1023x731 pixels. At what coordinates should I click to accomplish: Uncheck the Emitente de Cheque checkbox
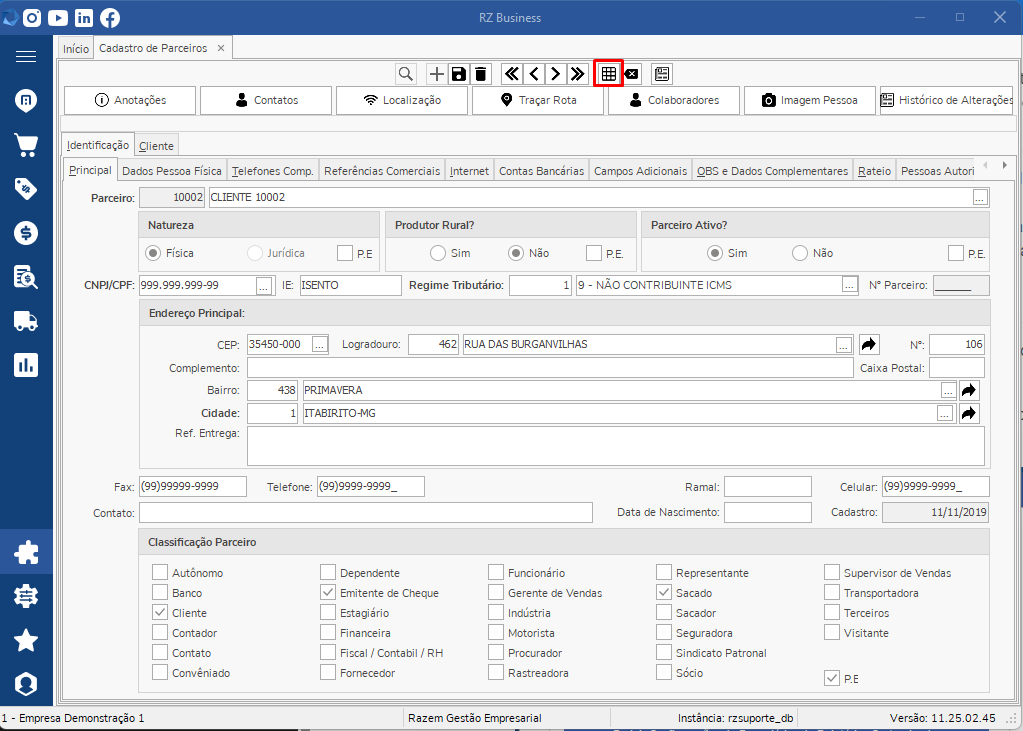(x=328, y=593)
